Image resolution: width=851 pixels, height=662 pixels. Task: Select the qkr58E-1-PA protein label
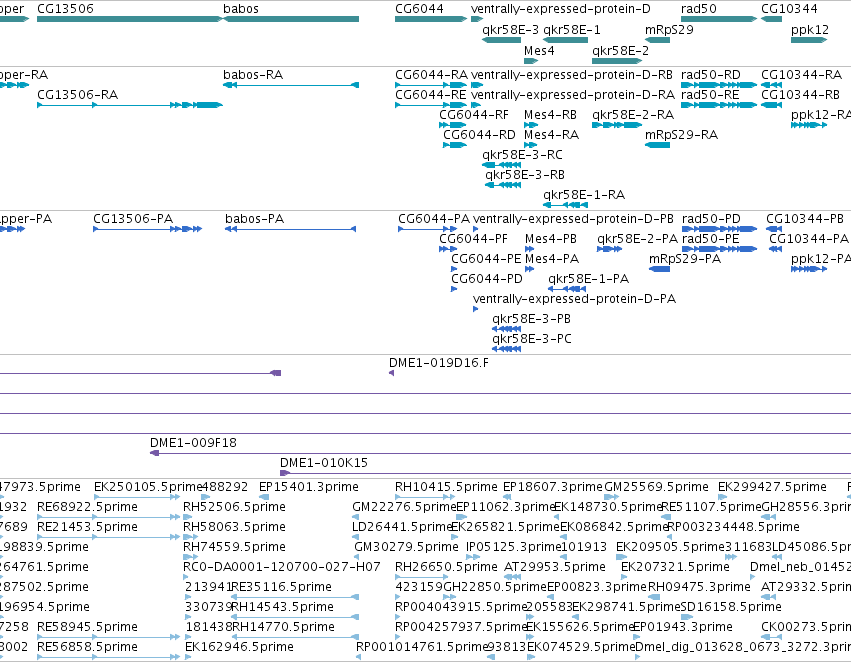pyautogui.click(x=588, y=279)
